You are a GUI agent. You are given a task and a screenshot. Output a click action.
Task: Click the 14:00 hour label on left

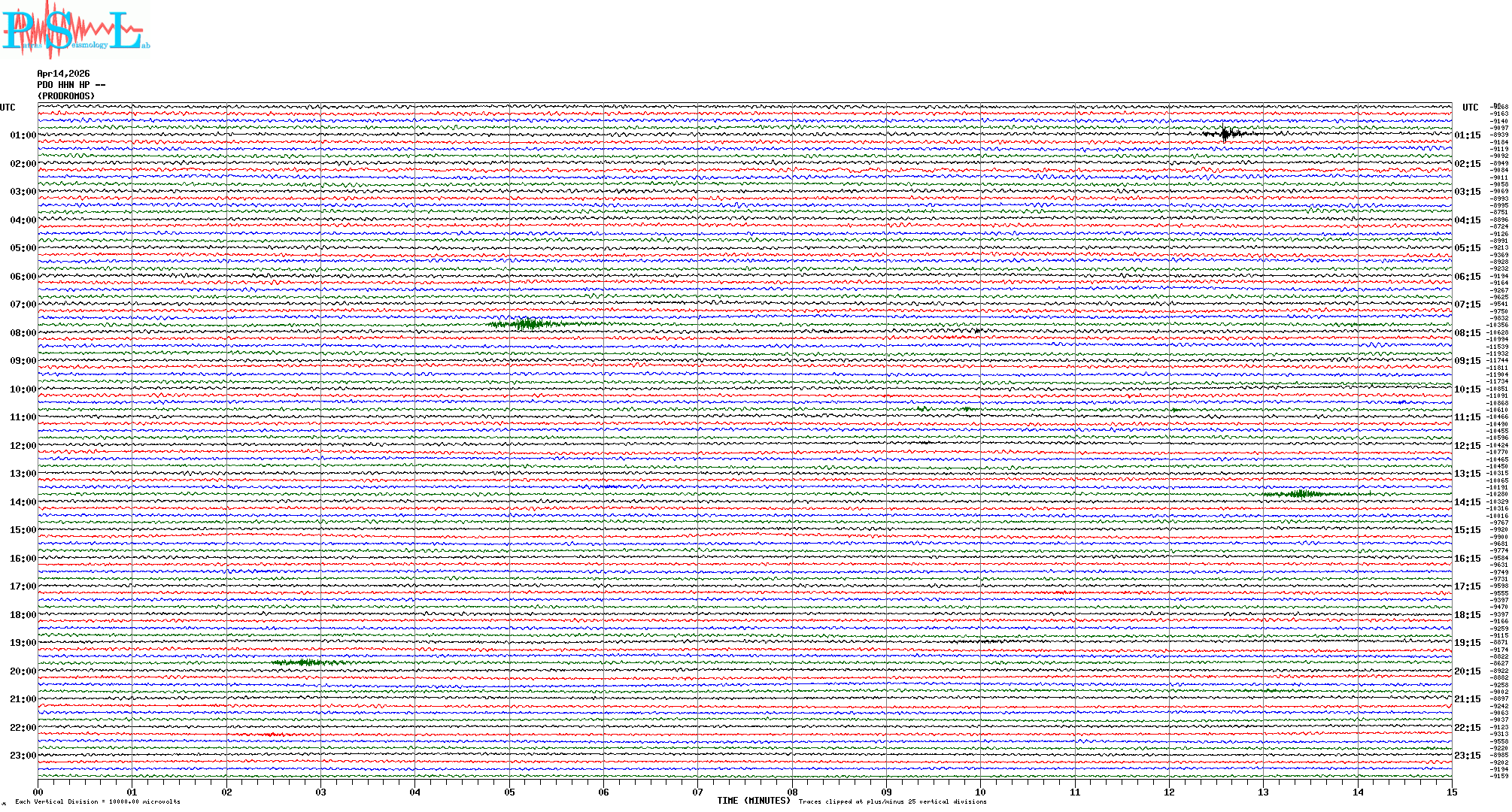tap(23, 502)
